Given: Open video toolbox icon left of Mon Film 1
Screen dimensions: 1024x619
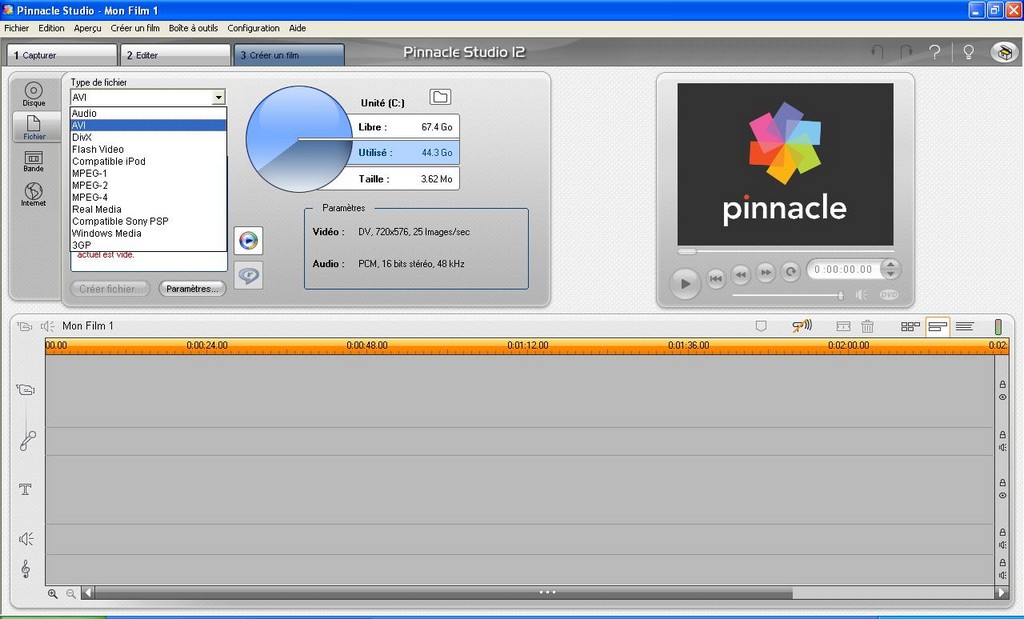Looking at the screenshot, I should [x=25, y=326].
